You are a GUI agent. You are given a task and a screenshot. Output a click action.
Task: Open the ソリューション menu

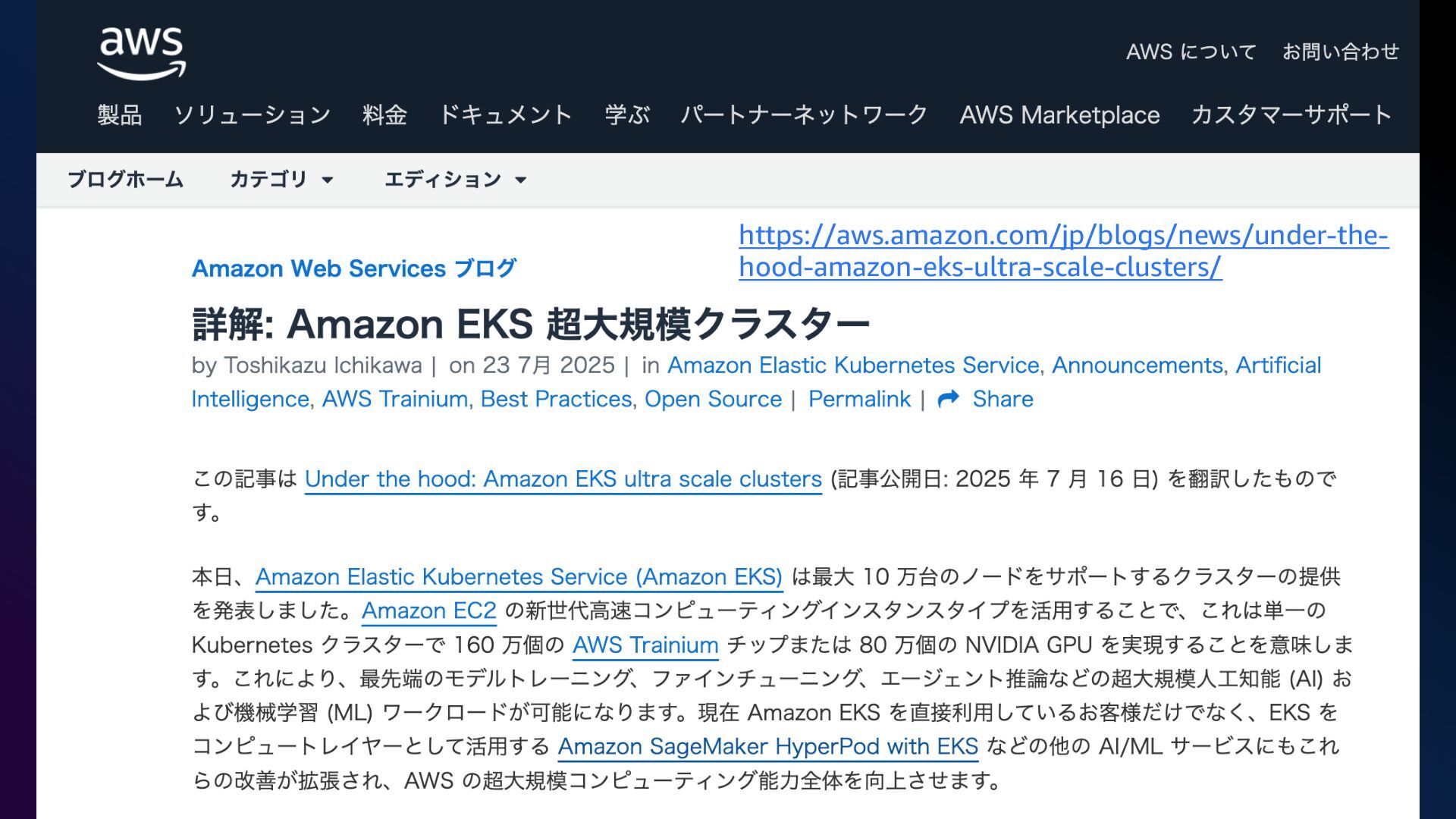point(253,115)
